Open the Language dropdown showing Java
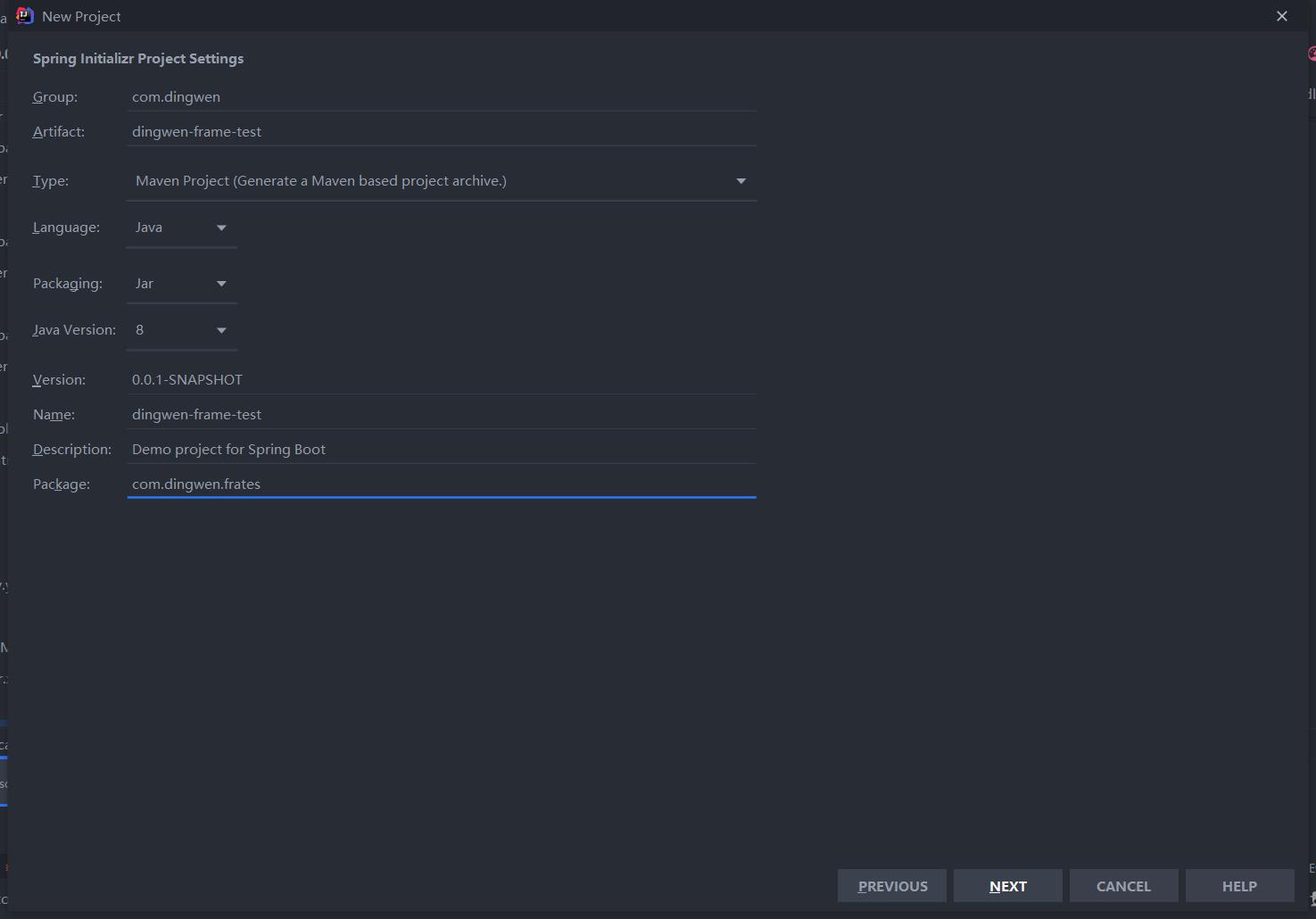This screenshot has width=1316, height=919. tap(181, 228)
